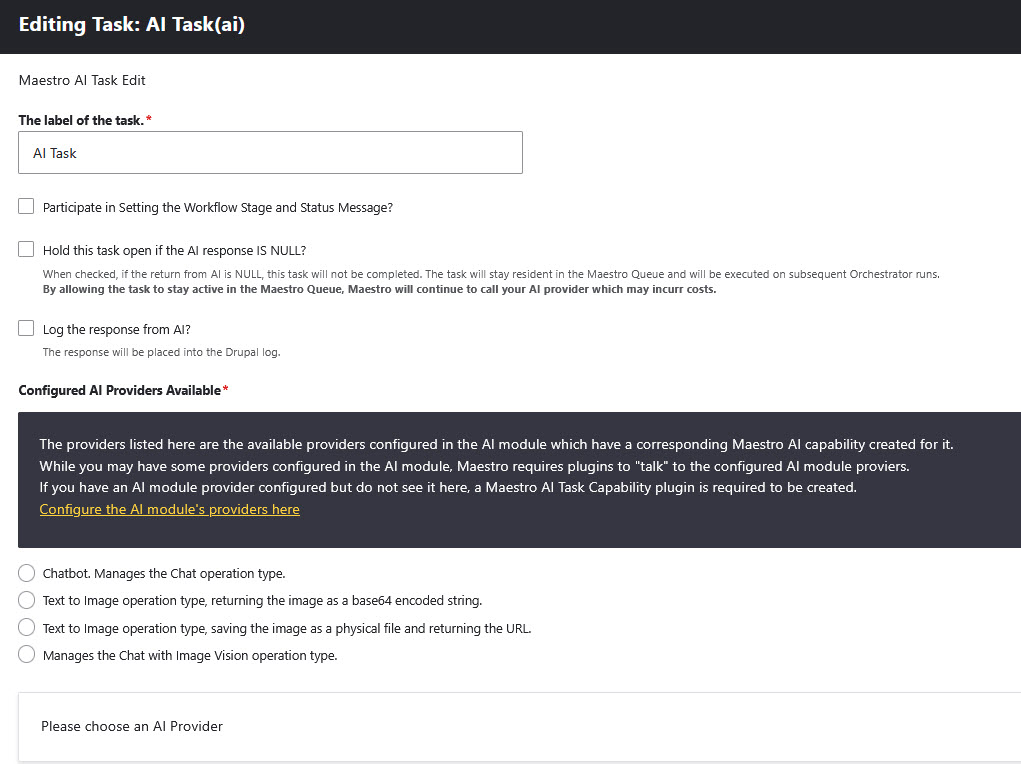Click inside the task label input field

(270, 152)
